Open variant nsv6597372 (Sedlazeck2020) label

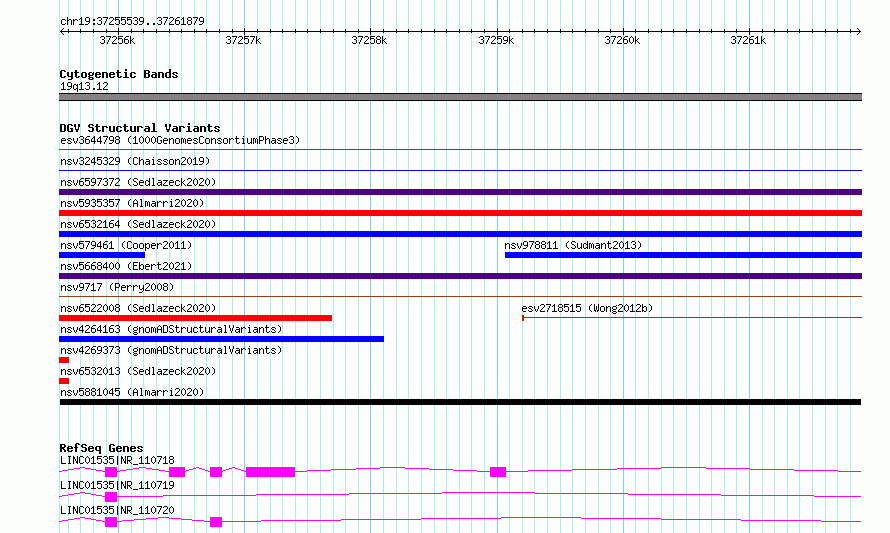tap(138, 182)
